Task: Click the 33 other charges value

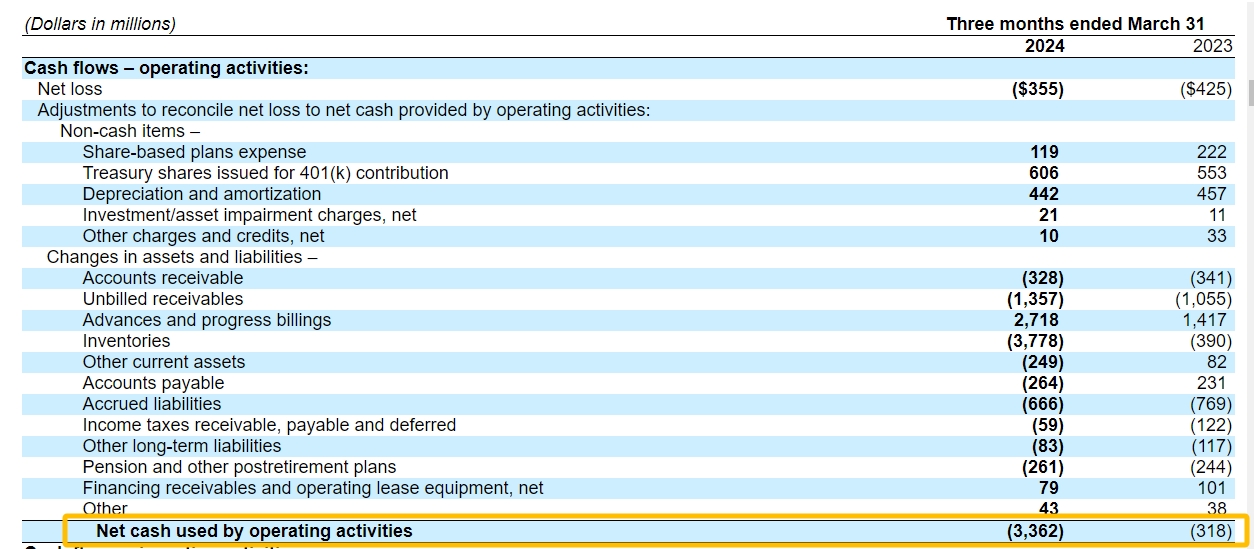Action: (1217, 236)
